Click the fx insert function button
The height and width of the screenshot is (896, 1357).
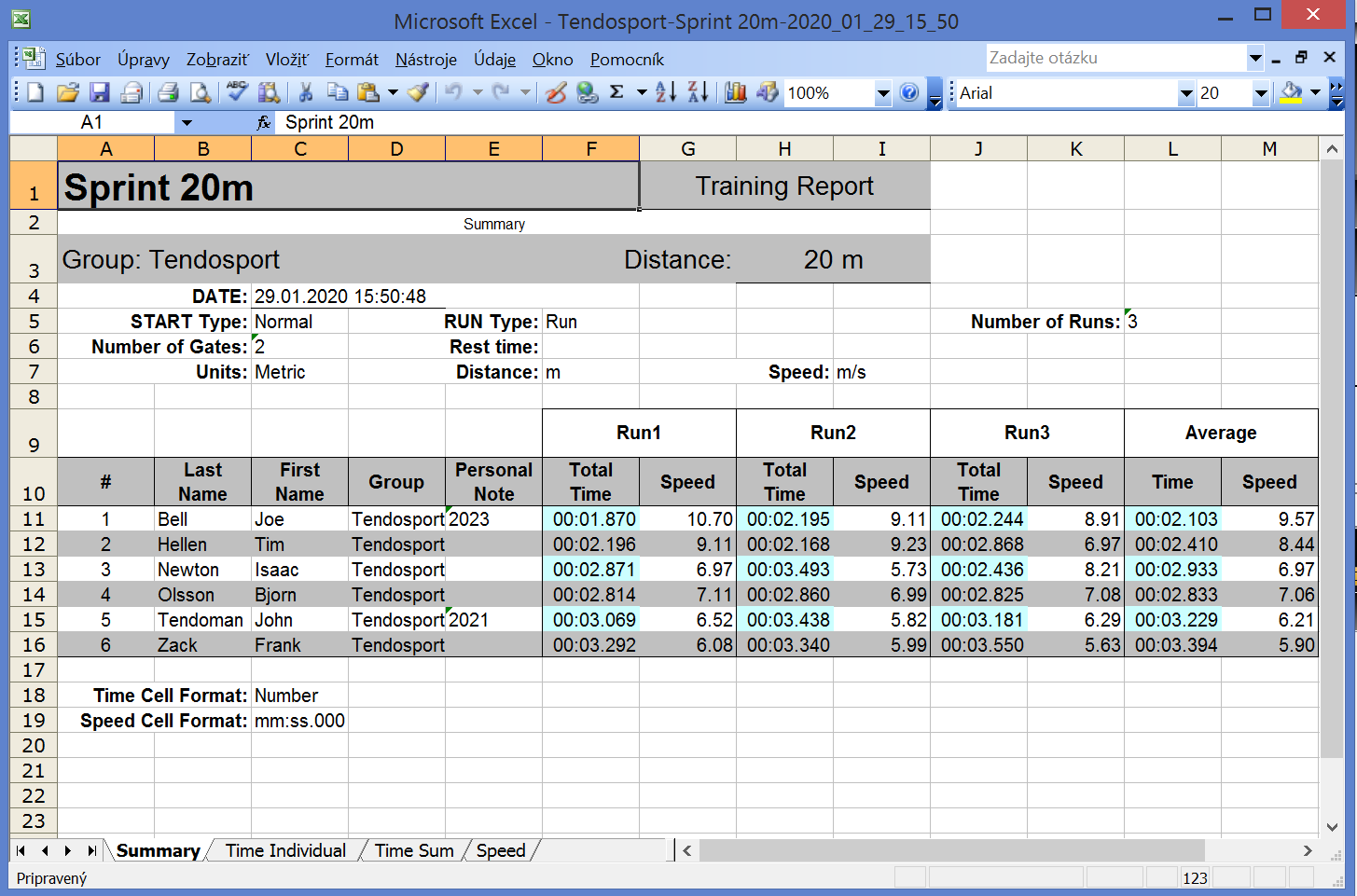pyautogui.click(x=264, y=122)
